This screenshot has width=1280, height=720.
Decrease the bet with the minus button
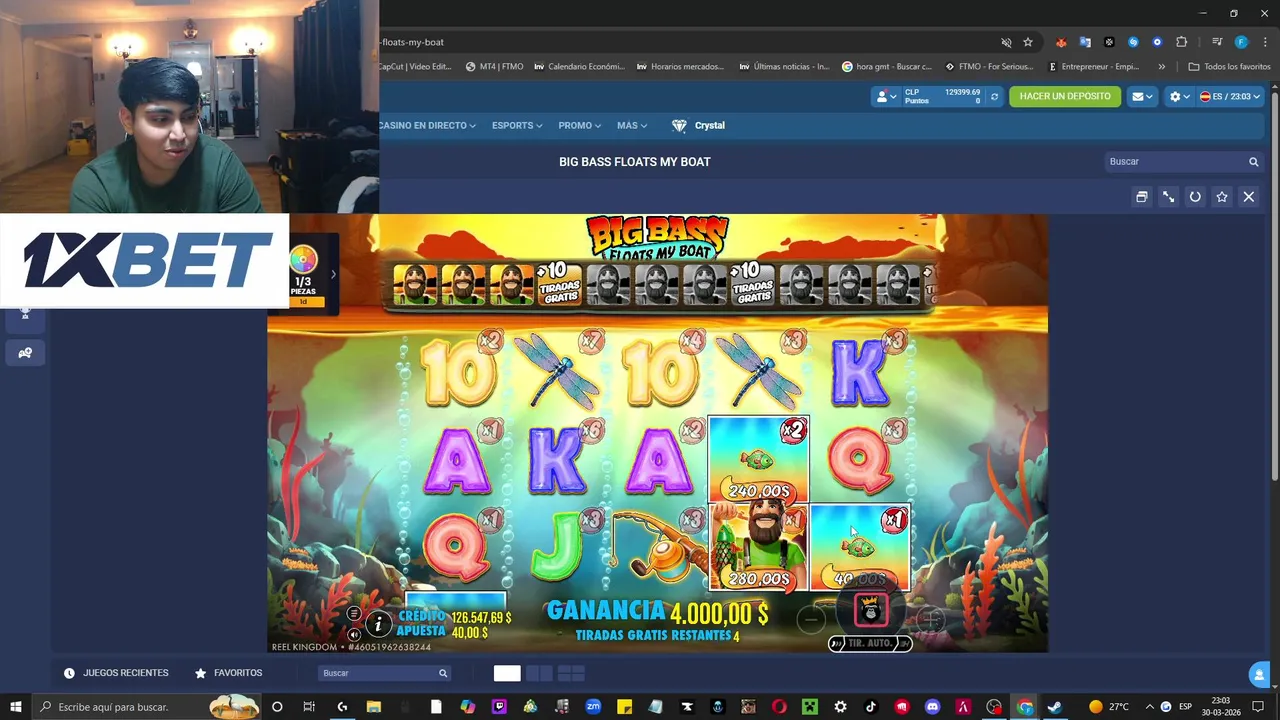pyautogui.click(x=813, y=620)
